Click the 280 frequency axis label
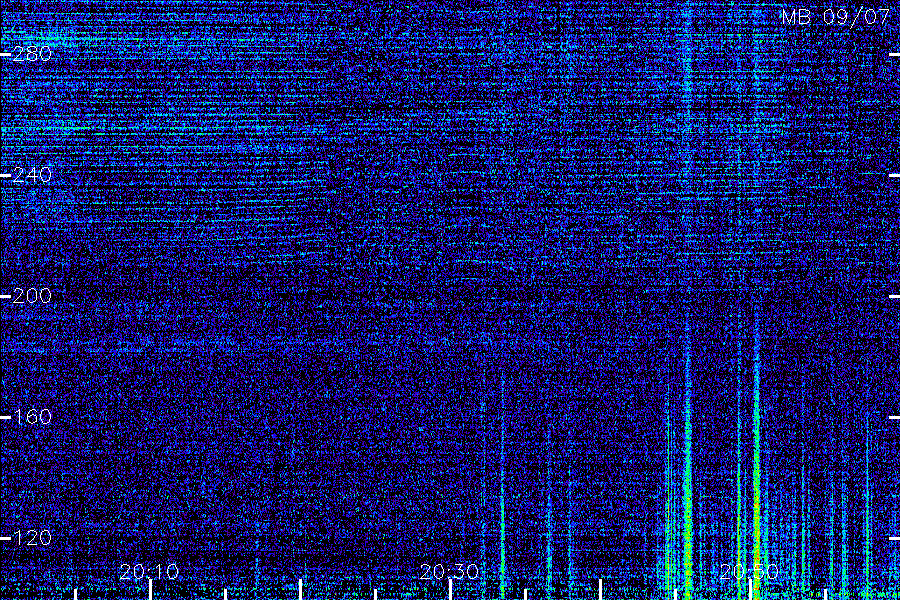 32,54
